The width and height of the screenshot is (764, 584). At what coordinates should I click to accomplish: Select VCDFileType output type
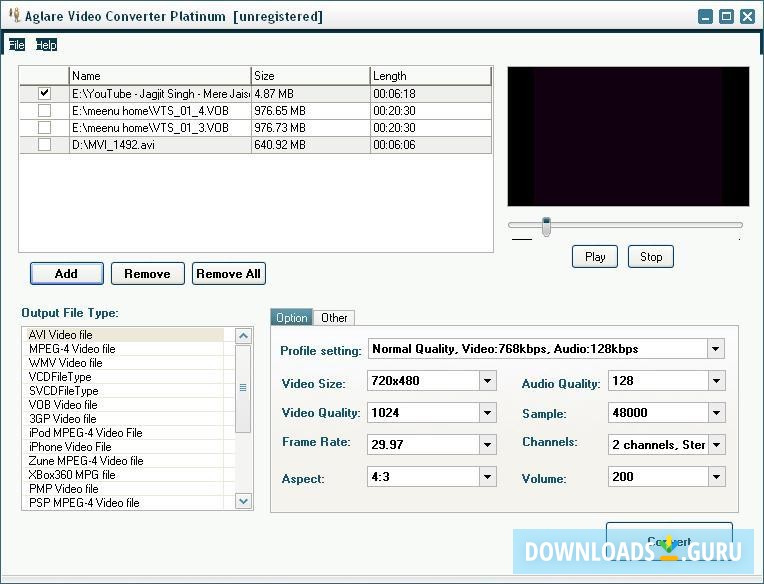click(x=126, y=377)
